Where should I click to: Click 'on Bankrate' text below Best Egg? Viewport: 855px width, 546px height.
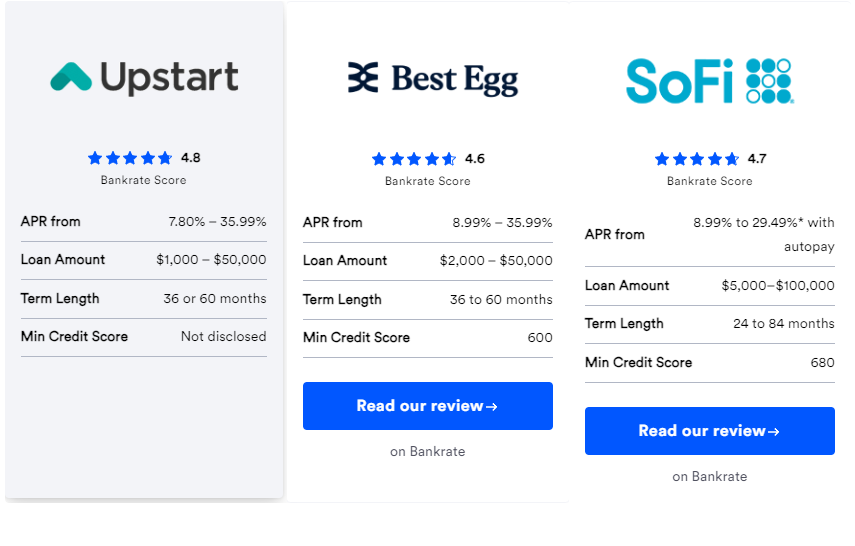tap(427, 452)
